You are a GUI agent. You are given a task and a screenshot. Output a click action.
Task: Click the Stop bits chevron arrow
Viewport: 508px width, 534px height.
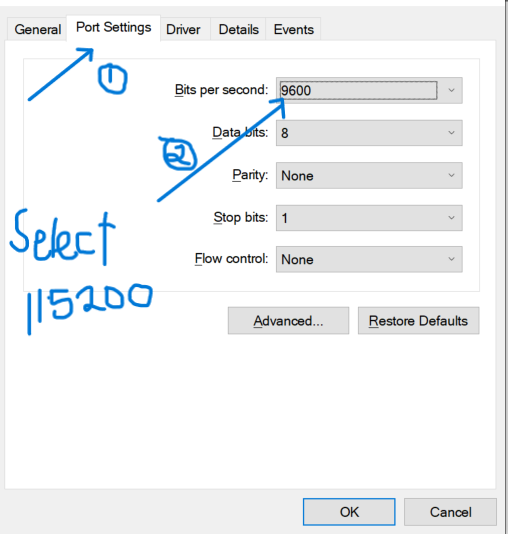click(451, 218)
